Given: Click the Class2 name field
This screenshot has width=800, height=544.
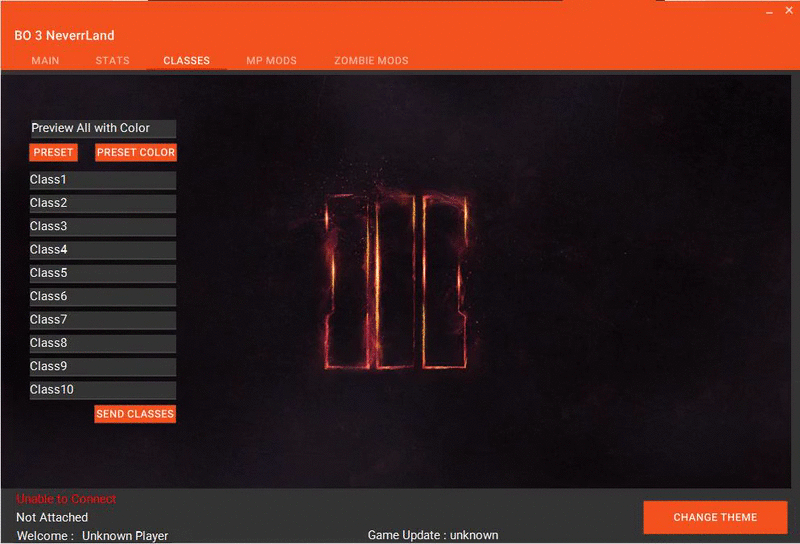Looking at the screenshot, I should pos(103,204).
